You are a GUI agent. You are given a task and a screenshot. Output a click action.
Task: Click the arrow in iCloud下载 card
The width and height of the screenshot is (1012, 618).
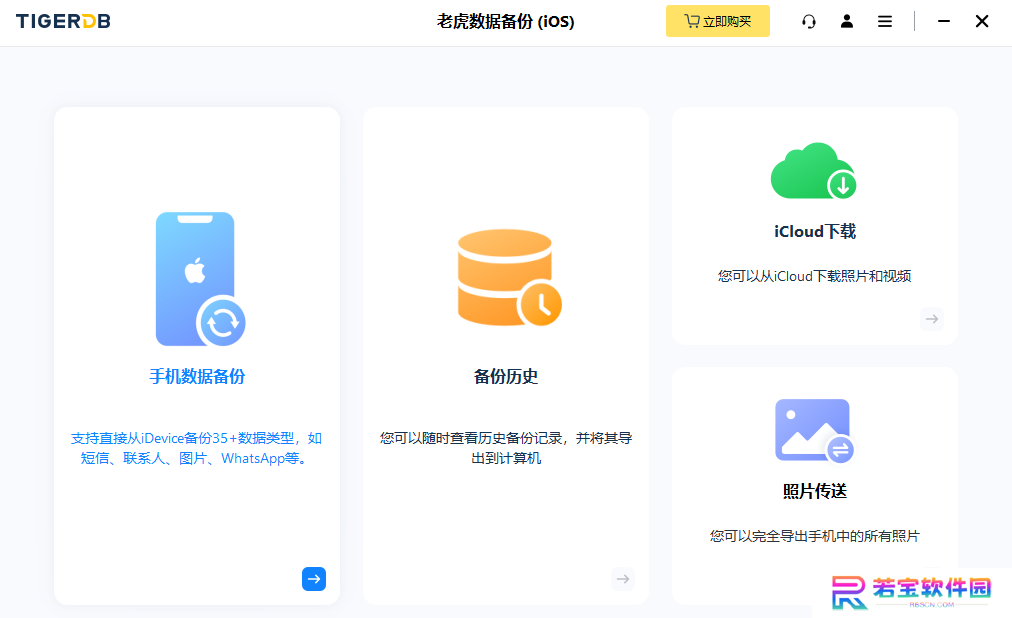click(x=931, y=319)
